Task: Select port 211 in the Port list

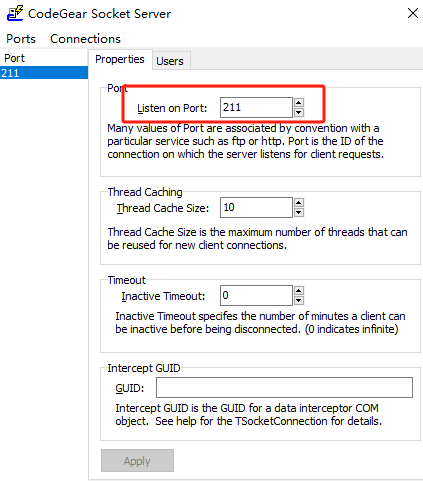Action: click(44, 73)
